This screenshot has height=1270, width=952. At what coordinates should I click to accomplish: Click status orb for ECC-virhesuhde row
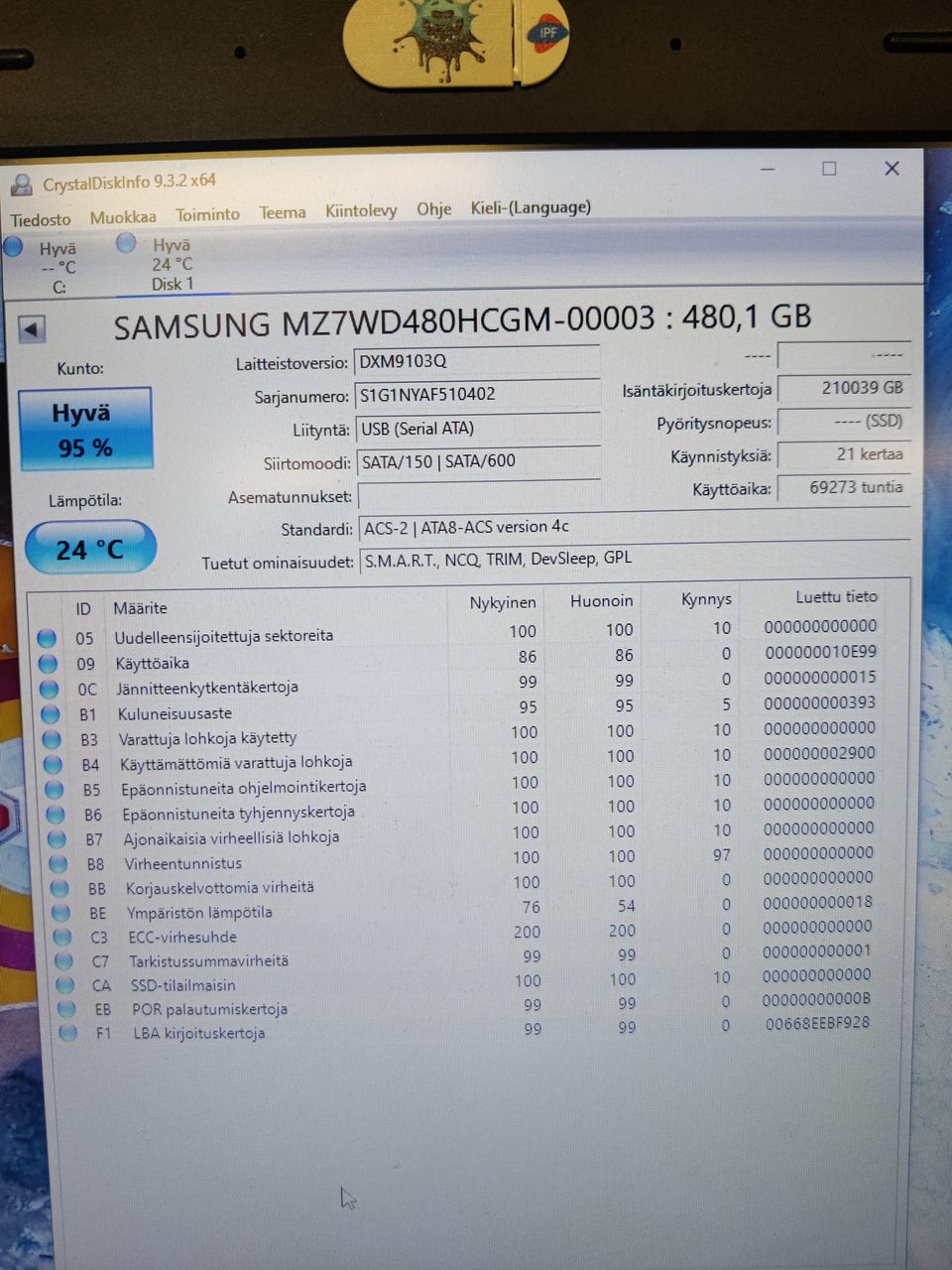pyautogui.click(x=62, y=937)
